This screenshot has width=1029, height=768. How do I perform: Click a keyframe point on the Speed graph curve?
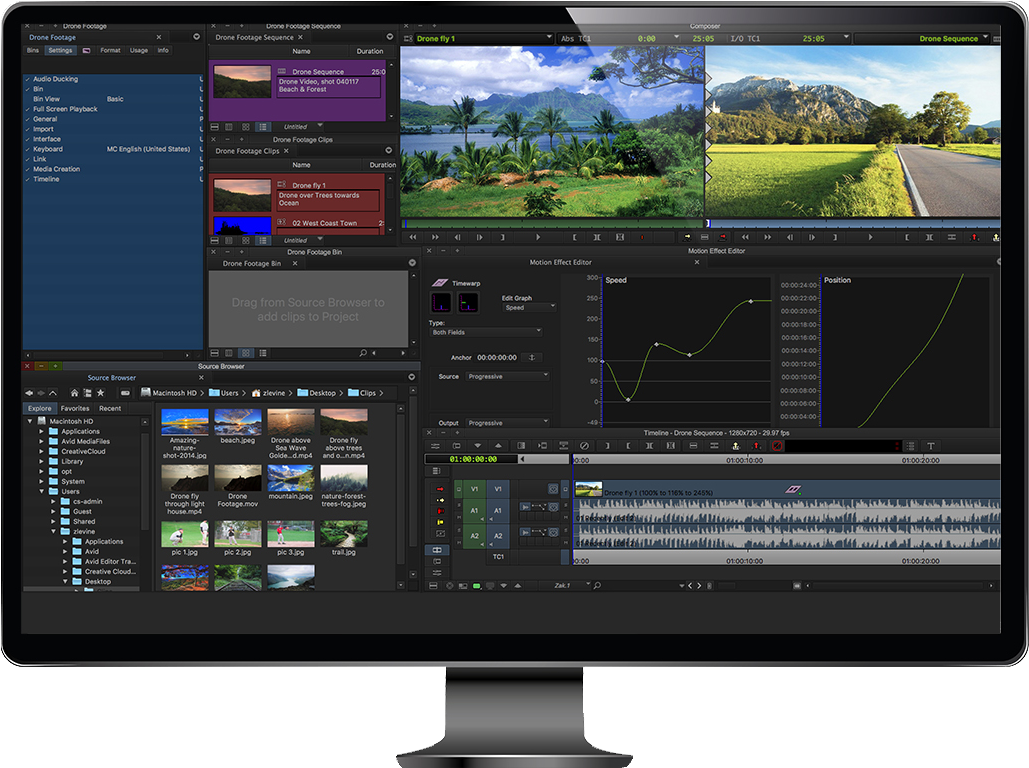[657, 344]
